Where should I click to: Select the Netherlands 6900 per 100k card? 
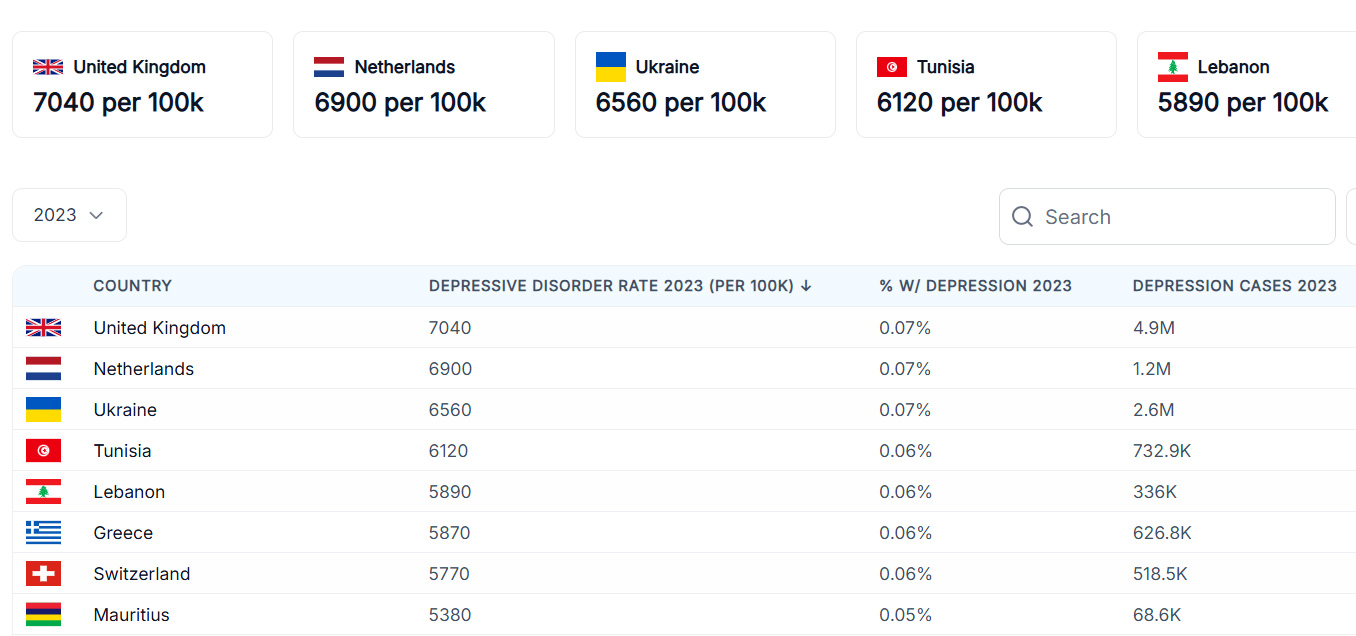pyautogui.click(x=423, y=85)
